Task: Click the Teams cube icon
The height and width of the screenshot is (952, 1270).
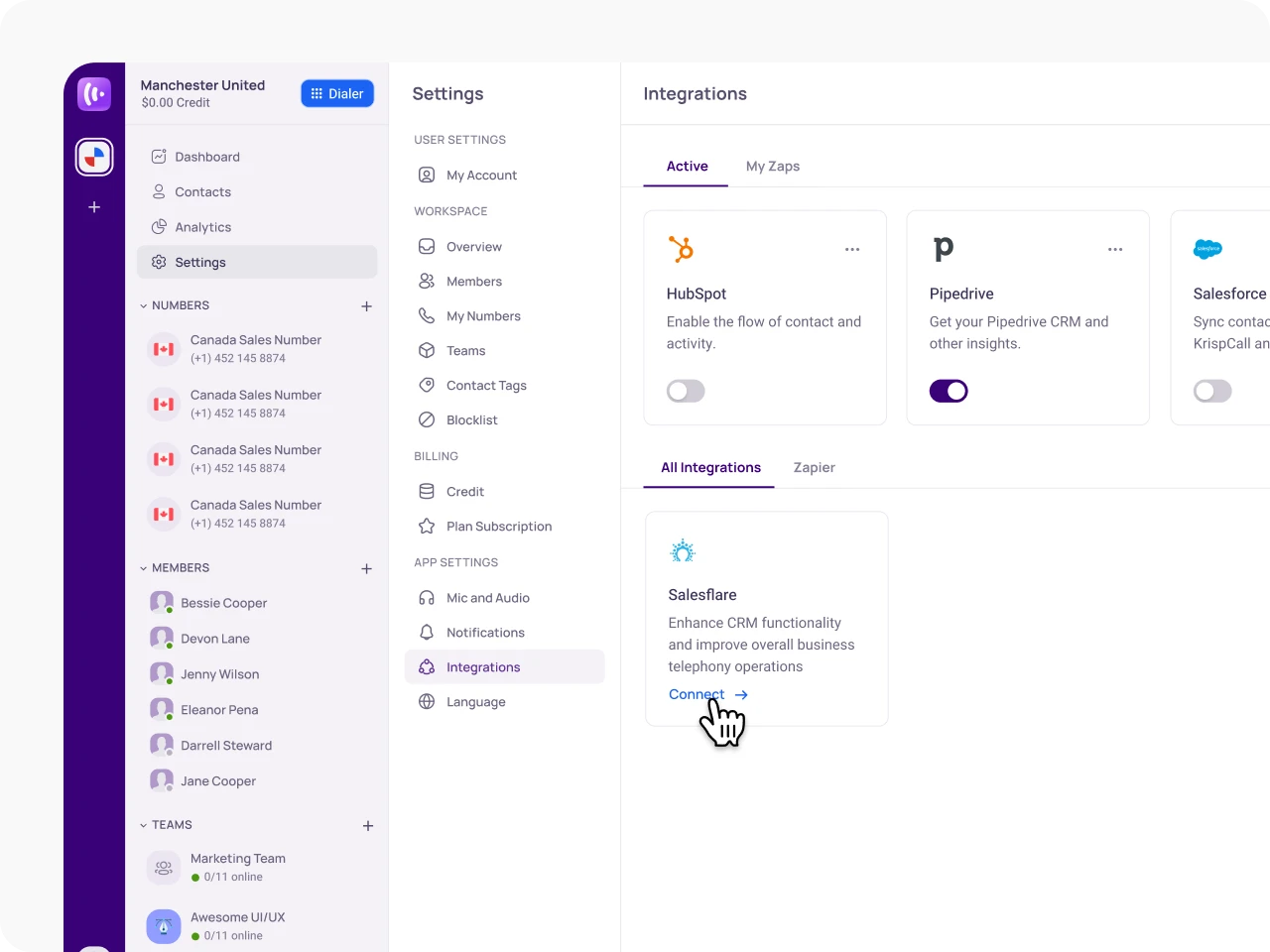Action: [427, 350]
